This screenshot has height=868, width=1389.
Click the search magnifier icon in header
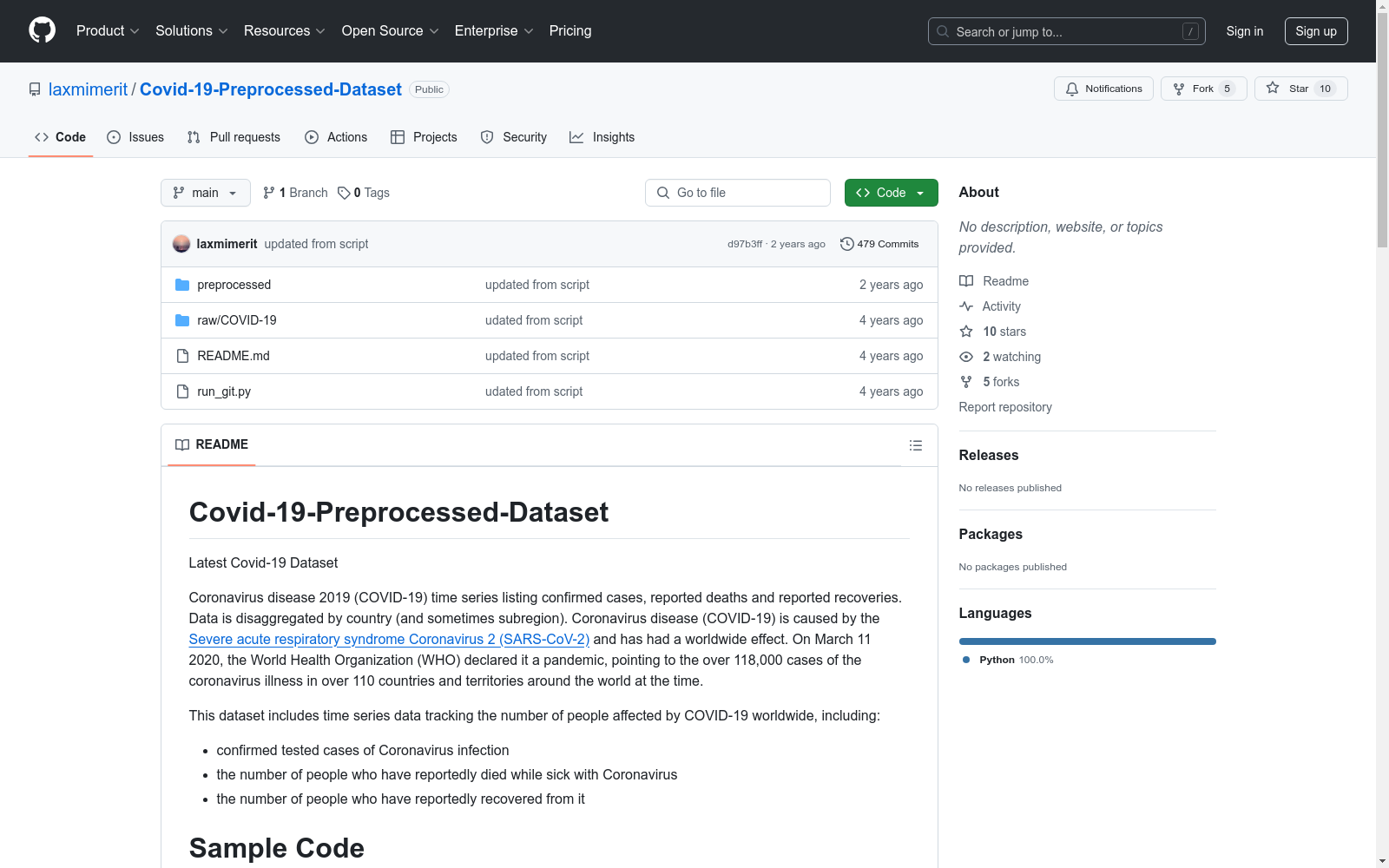(x=943, y=31)
